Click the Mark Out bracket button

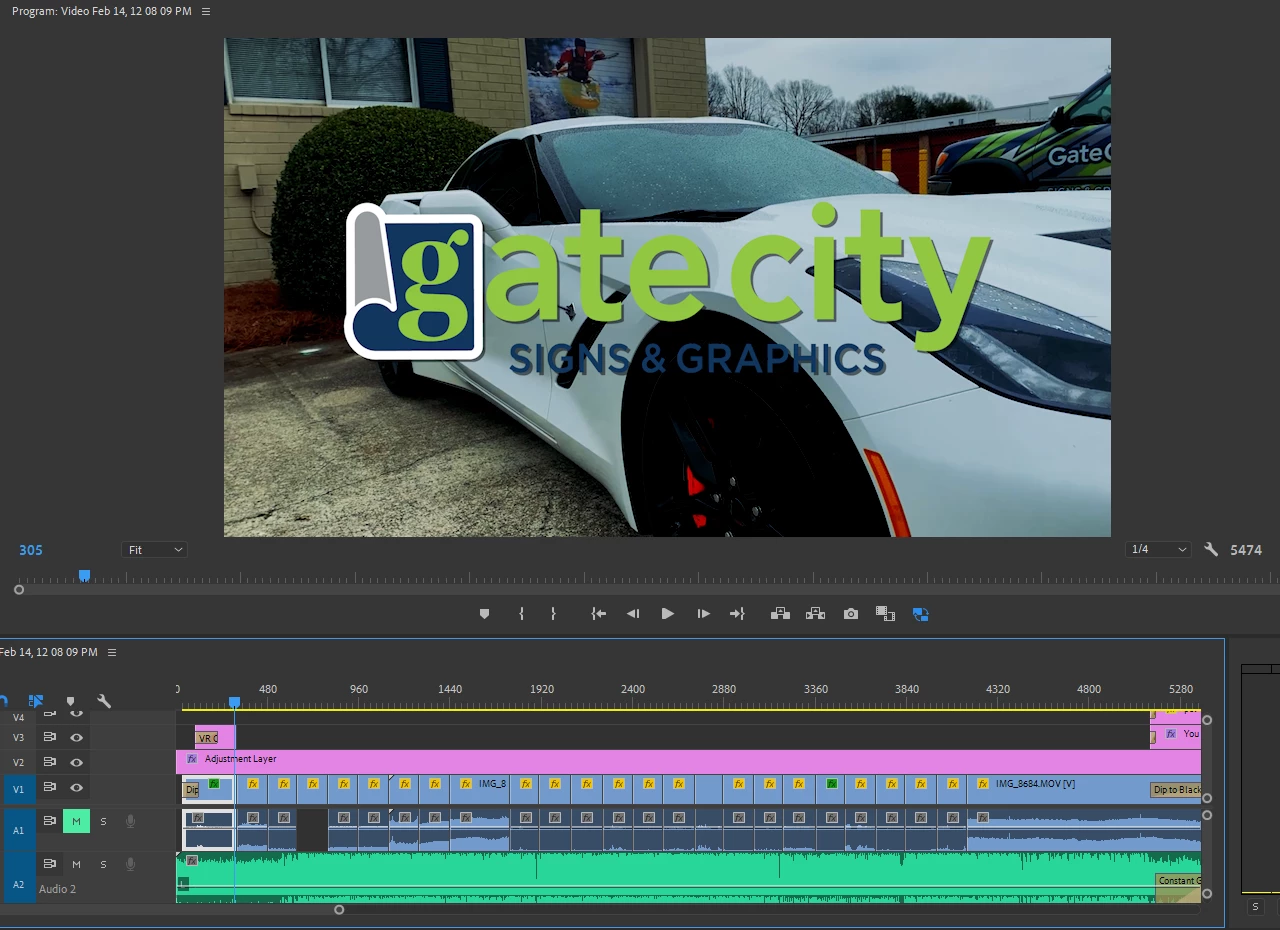[x=553, y=614]
